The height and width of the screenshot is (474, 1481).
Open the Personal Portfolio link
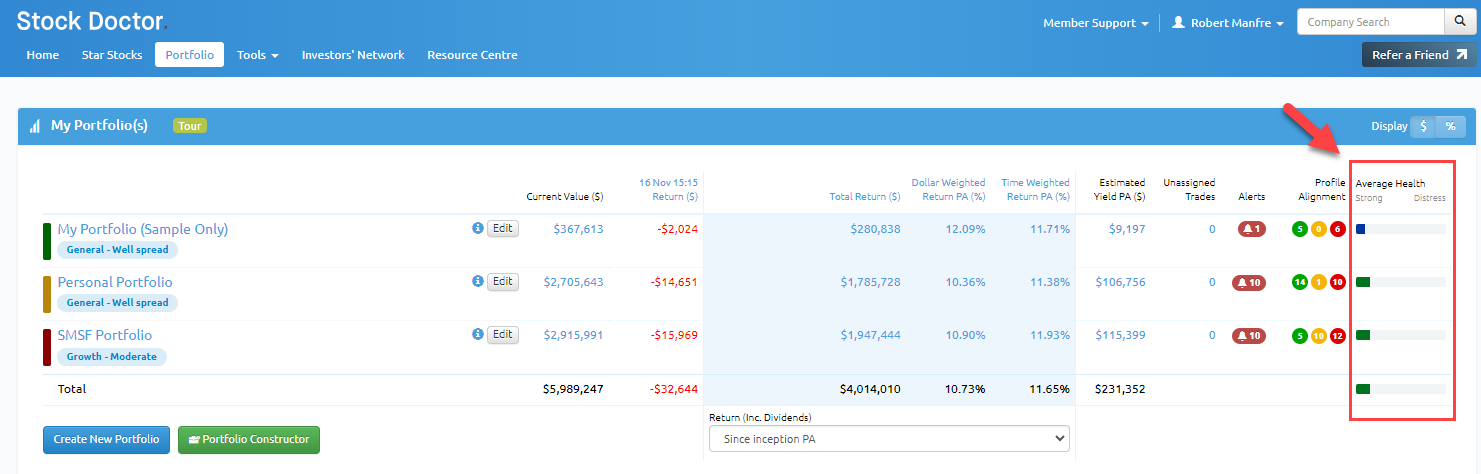115,282
